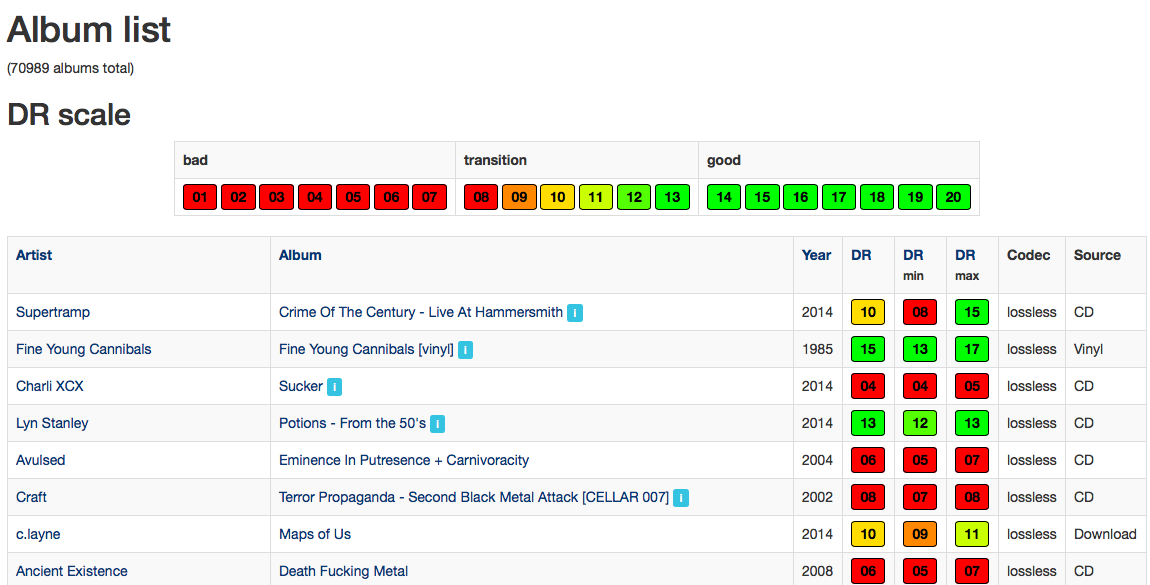The height and width of the screenshot is (585, 1150).
Task: Open info icon for Fine Young Cannibals [vinyl]
Action: point(466,350)
